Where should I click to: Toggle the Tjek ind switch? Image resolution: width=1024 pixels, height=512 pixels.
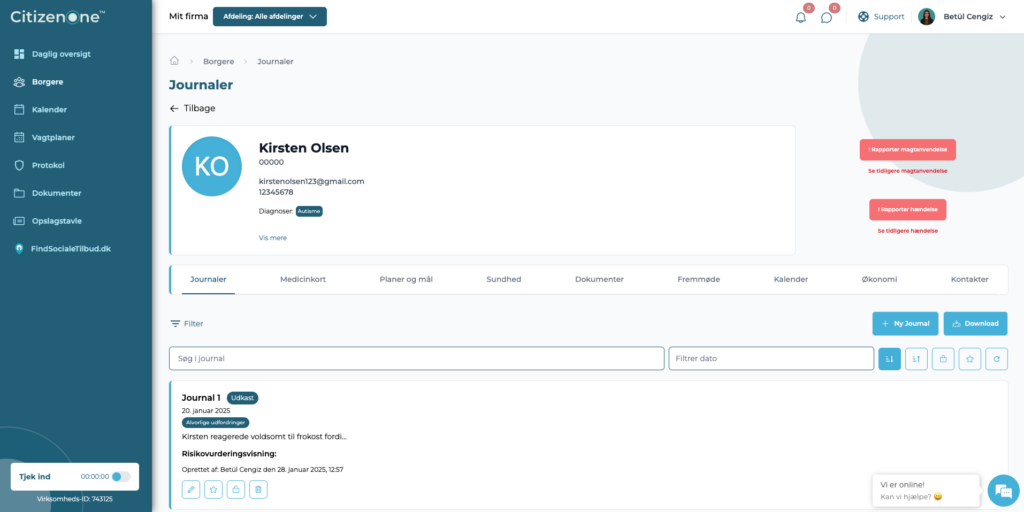point(120,477)
